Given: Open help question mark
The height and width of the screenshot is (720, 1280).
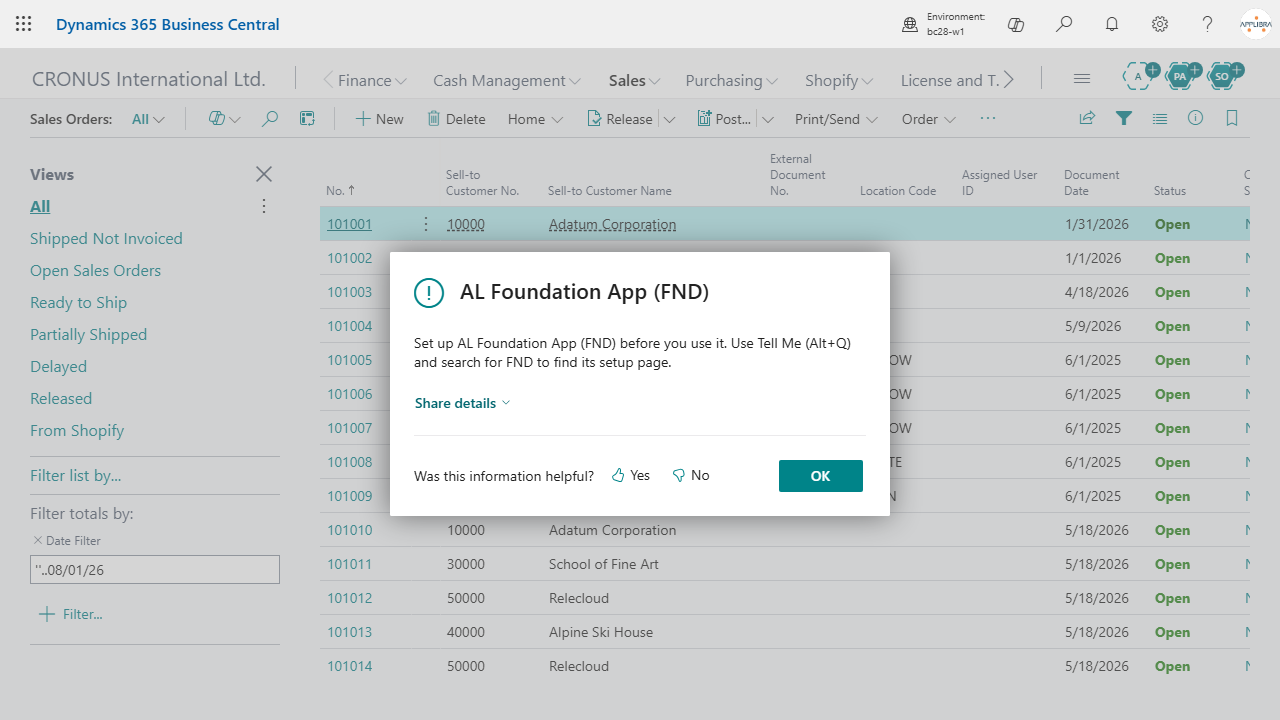Looking at the screenshot, I should coord(1208,24).
